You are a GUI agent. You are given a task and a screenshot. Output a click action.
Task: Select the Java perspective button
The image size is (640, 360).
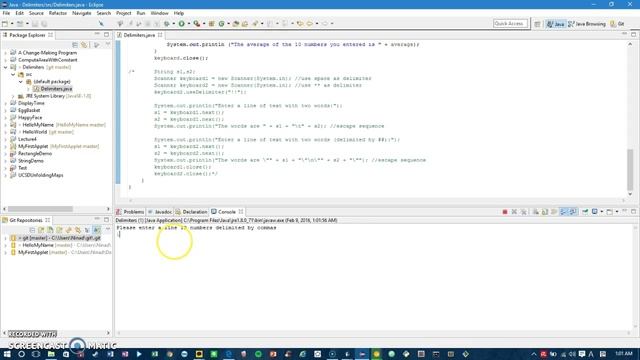(x=556, y=24)
